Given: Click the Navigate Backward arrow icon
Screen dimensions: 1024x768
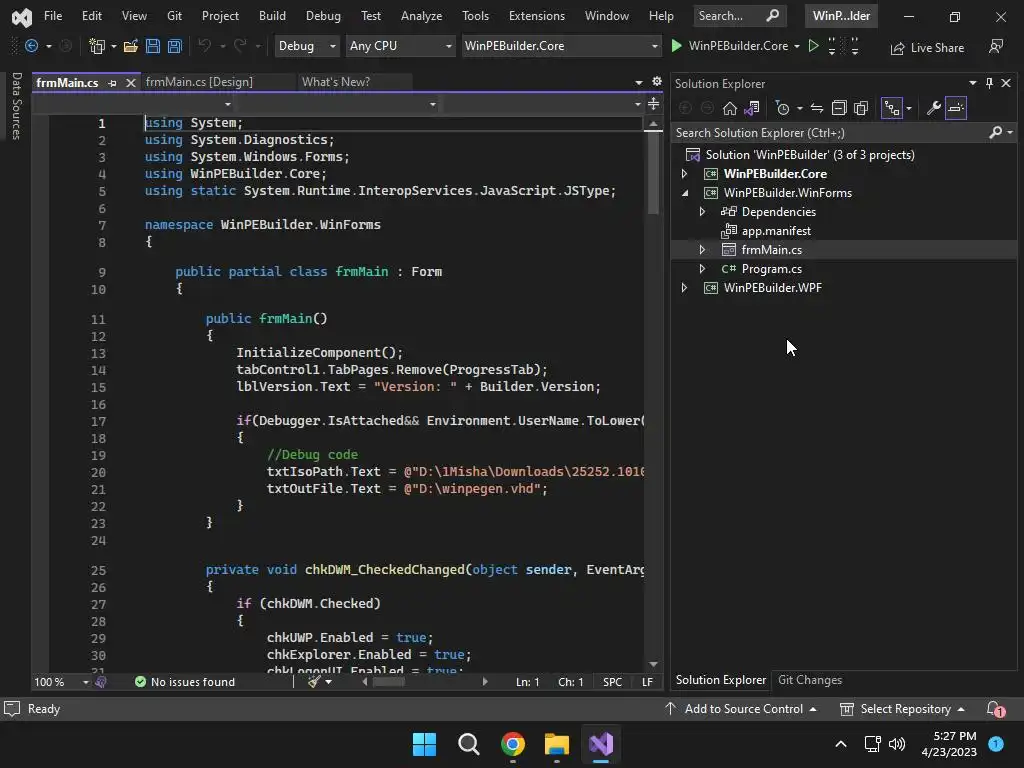Looking at the screenshot, I should click(31, 46).
